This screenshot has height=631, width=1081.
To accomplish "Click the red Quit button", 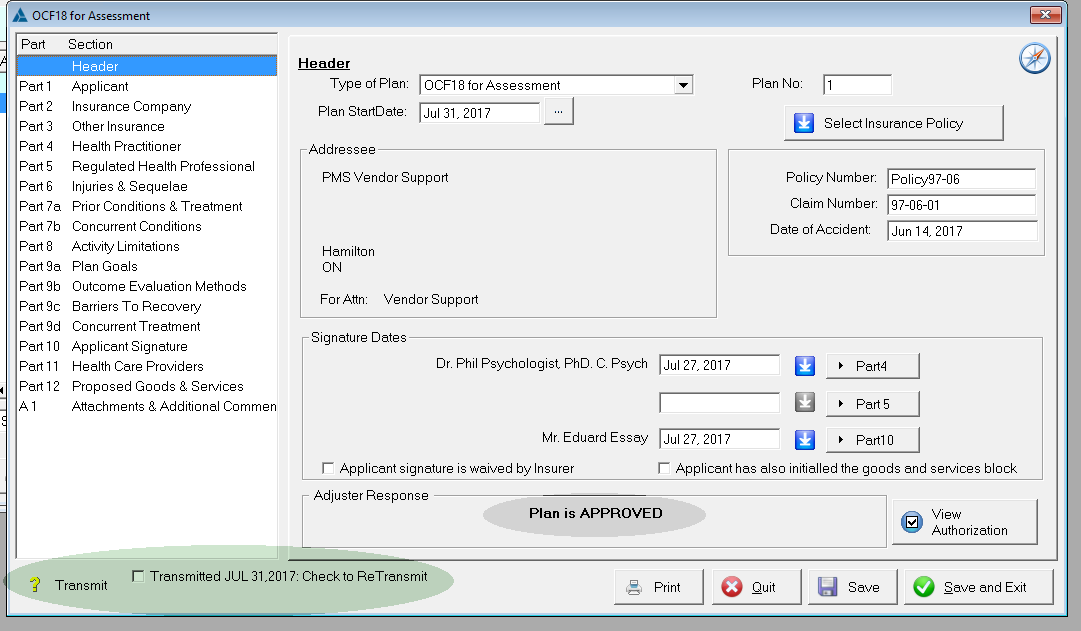I will tap(757, 587).
